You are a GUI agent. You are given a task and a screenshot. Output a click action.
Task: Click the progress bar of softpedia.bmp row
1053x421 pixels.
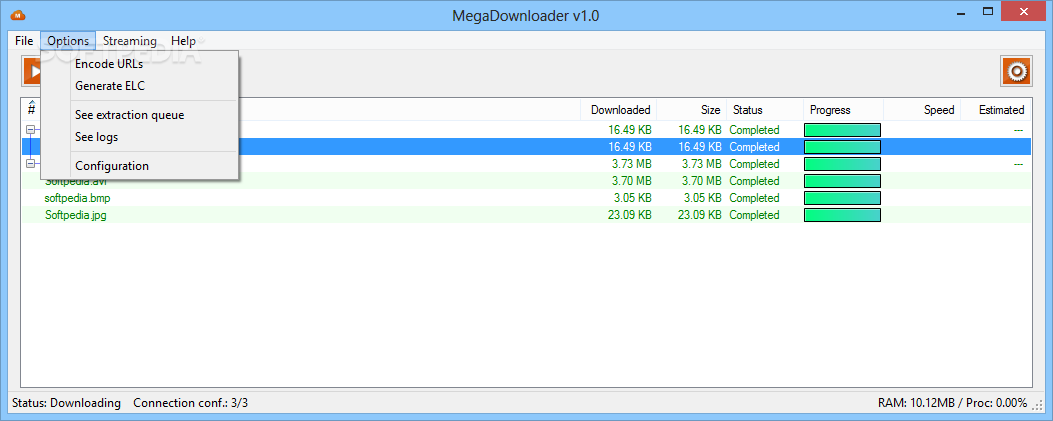click(842, 198)
